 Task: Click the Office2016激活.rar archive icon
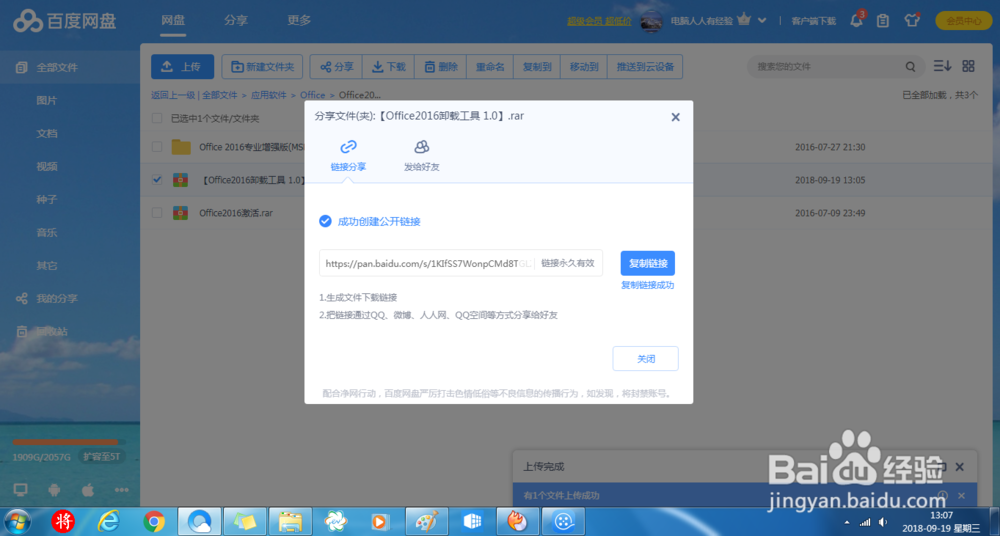coord(180,212)
